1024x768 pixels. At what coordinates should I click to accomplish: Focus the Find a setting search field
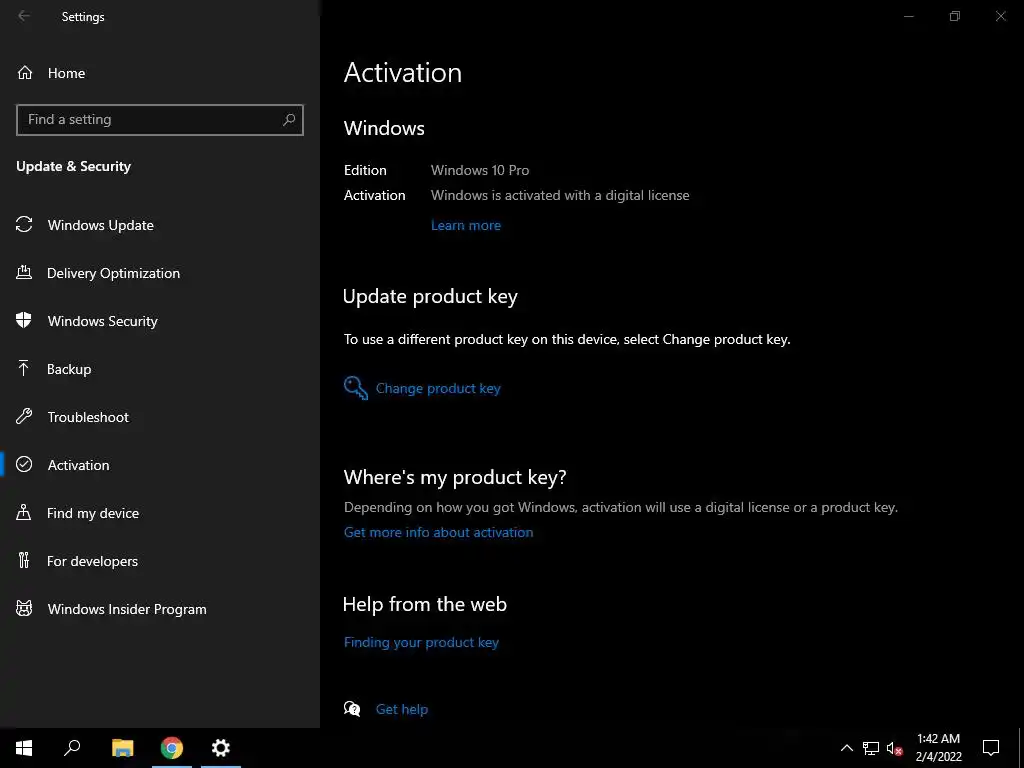pyautogui.click(x=160, y=120)
